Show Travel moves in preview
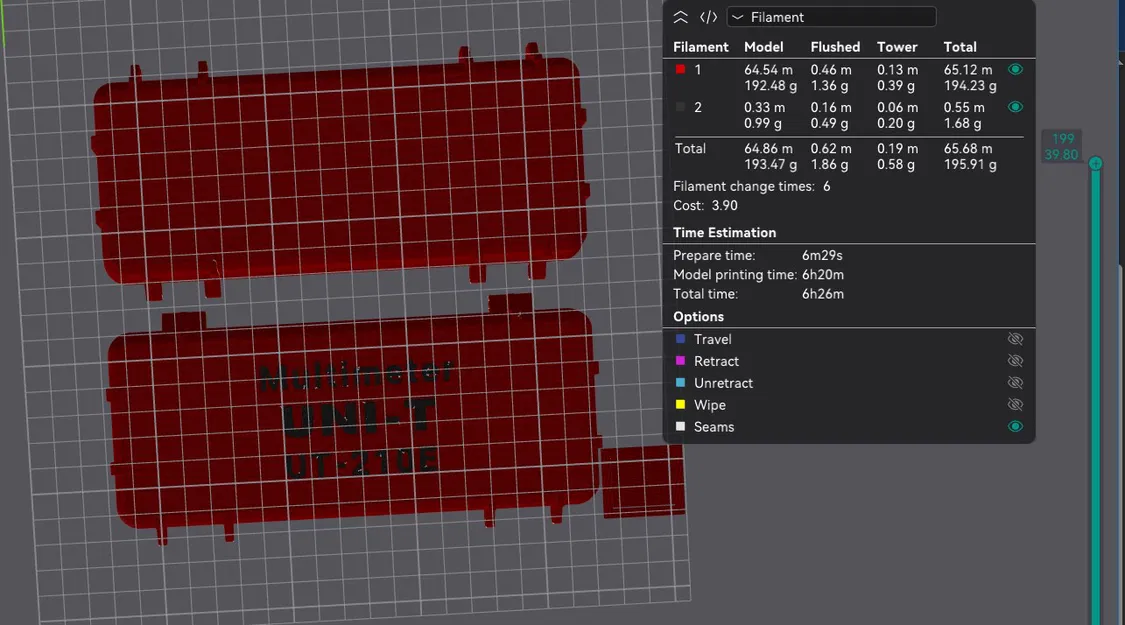1125x625 pixels. click(1015, 339)
